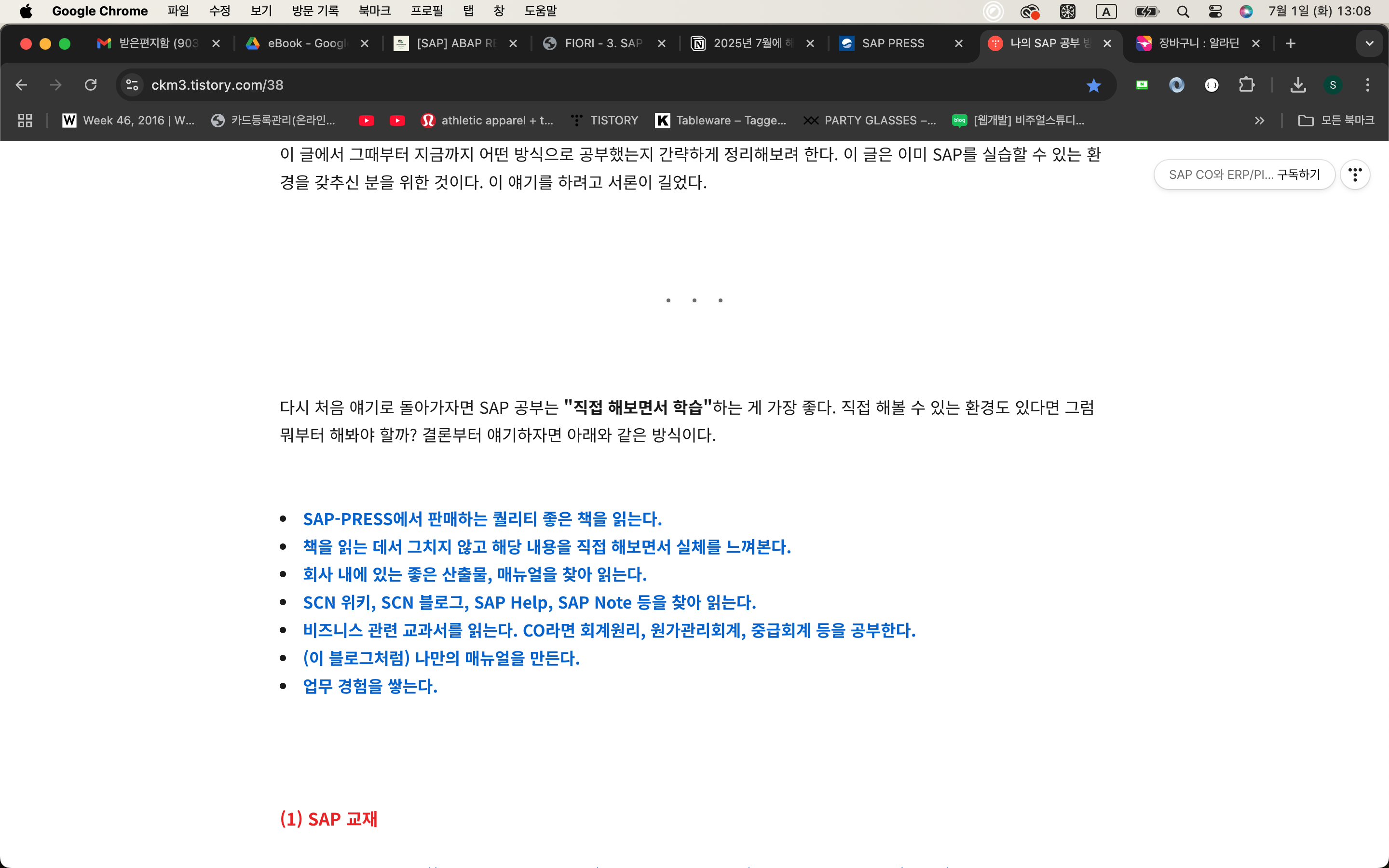Toggle the input source A indicator
Viewport: 1389px width, 868px height.
click(1105, 11)
